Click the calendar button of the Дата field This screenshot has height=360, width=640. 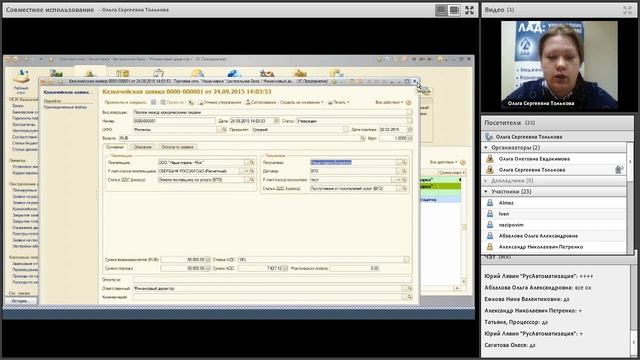point(277,121)
